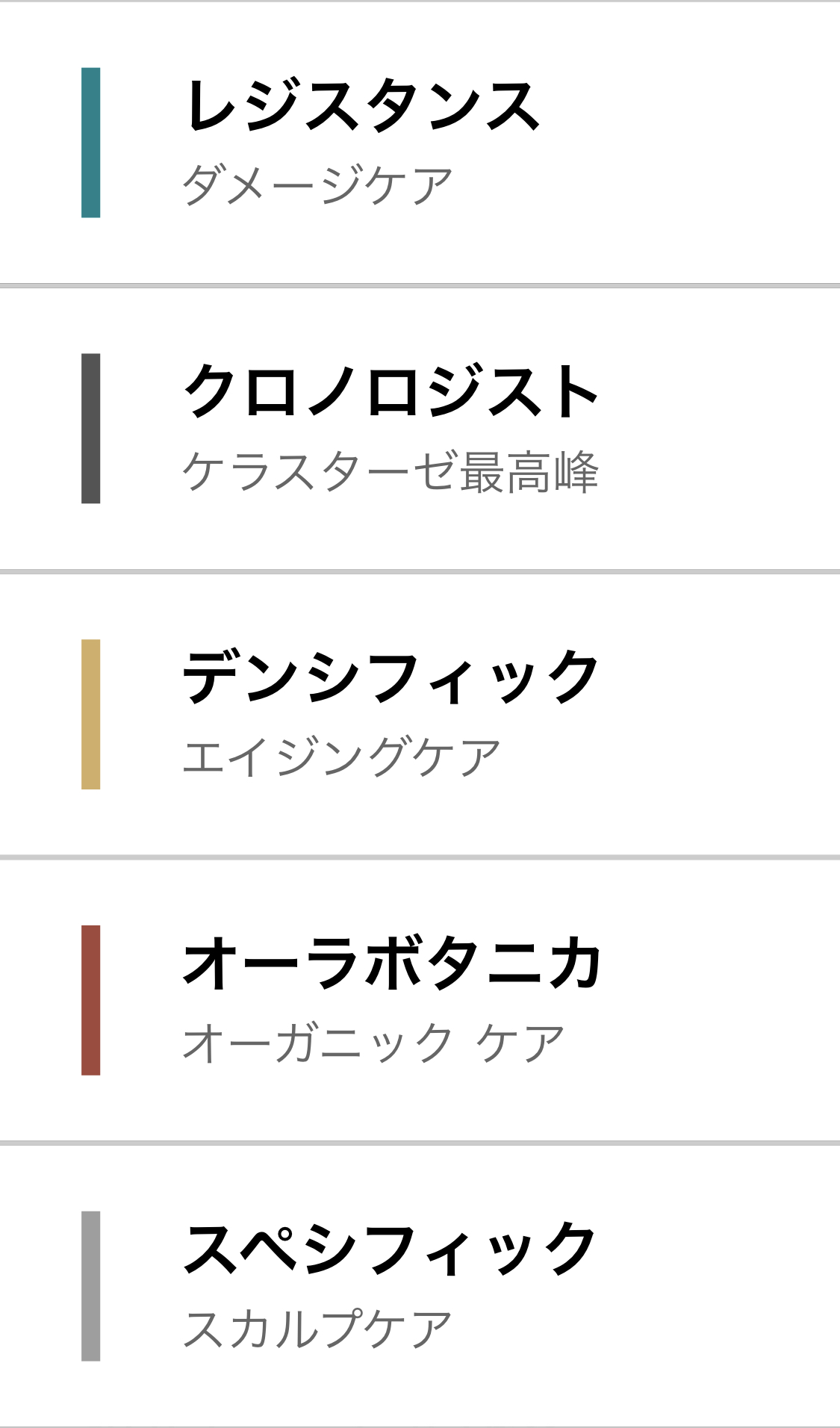Select the スカルプケア subtitle
840x1428 pixels.
[x=317, y=1329]
